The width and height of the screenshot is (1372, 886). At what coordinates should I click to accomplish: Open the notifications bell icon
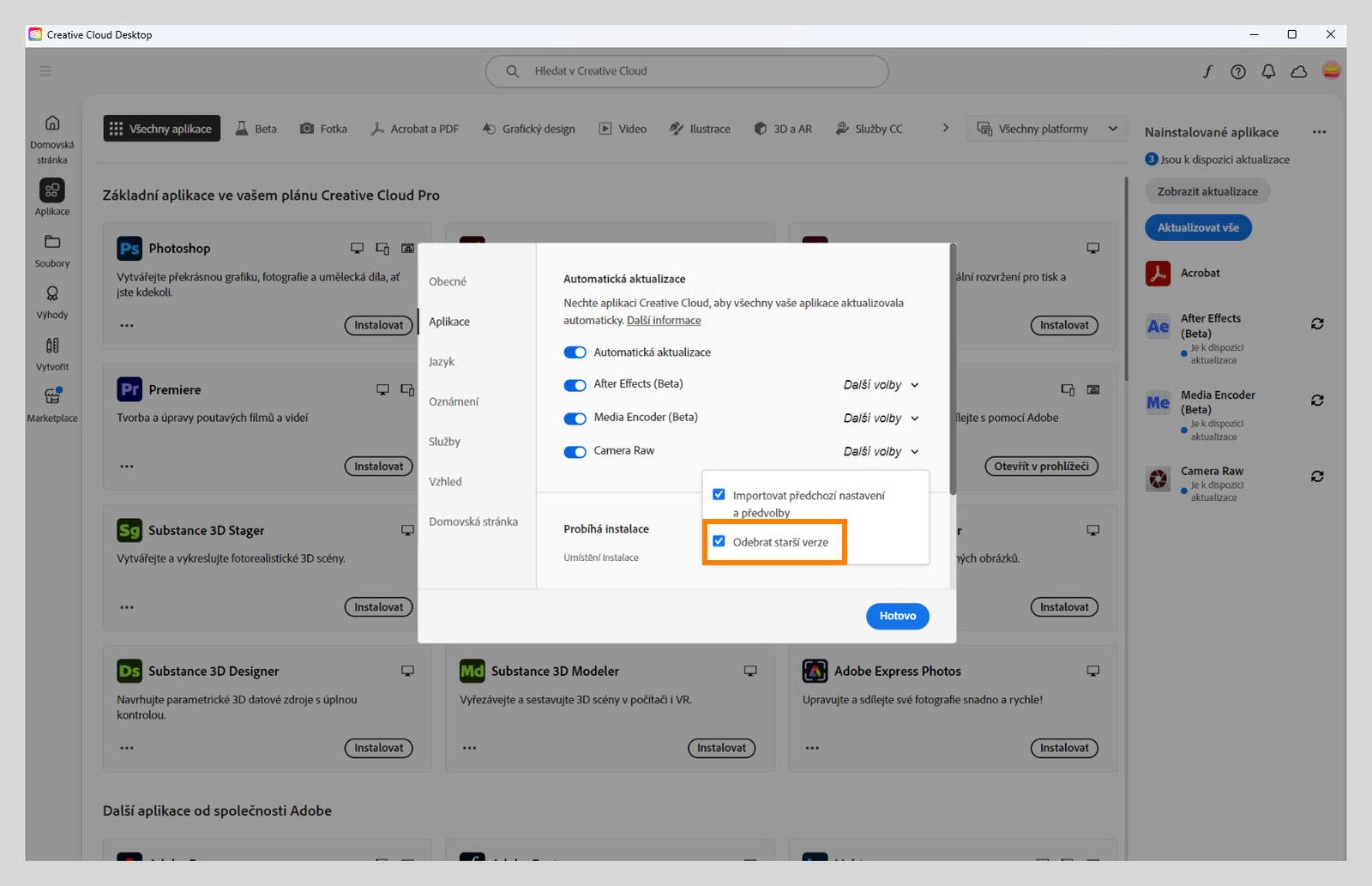pyautogui.click(x=1268, y=71)
